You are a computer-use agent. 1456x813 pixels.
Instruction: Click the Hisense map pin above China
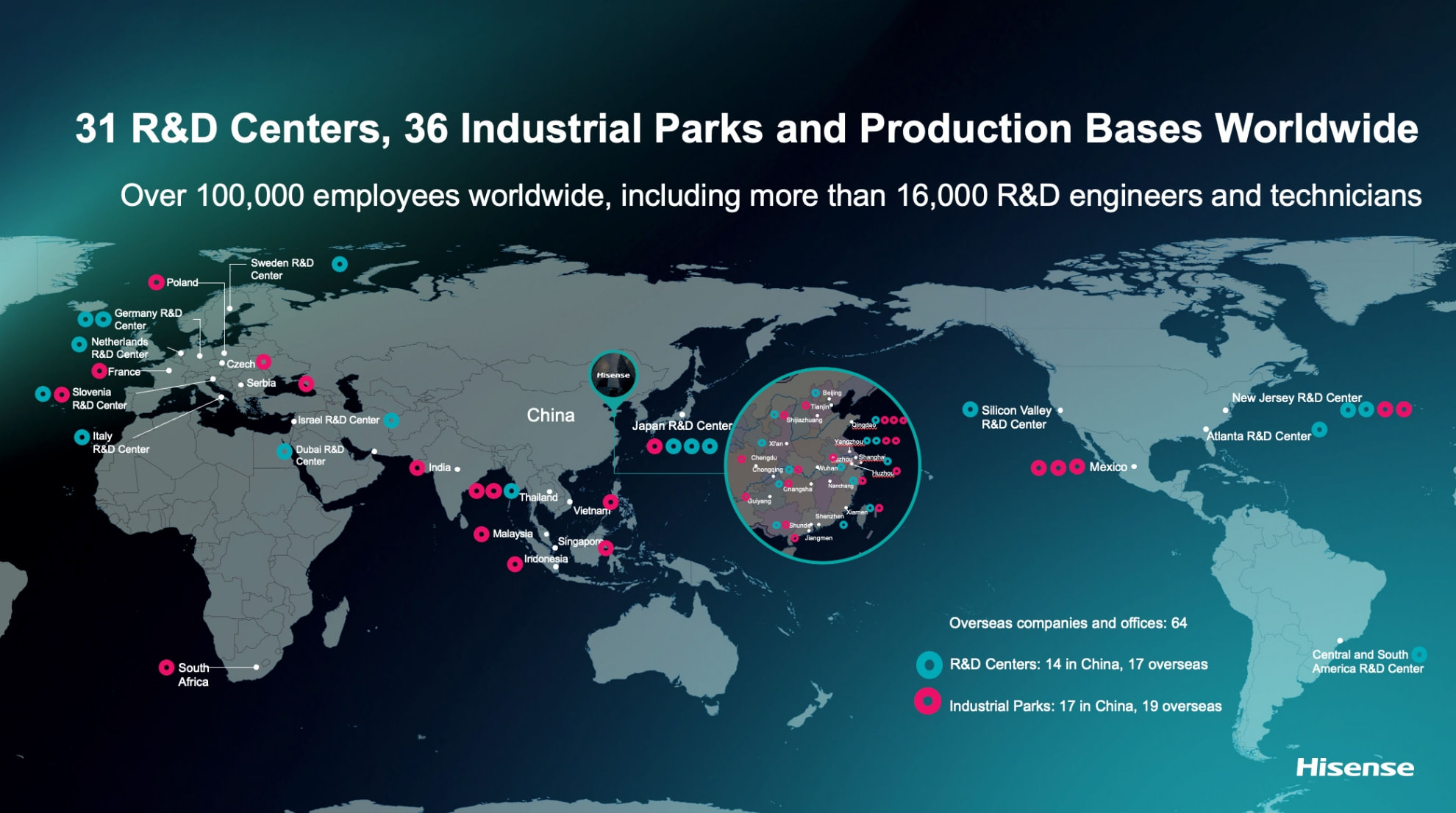[x=613, y=376]
